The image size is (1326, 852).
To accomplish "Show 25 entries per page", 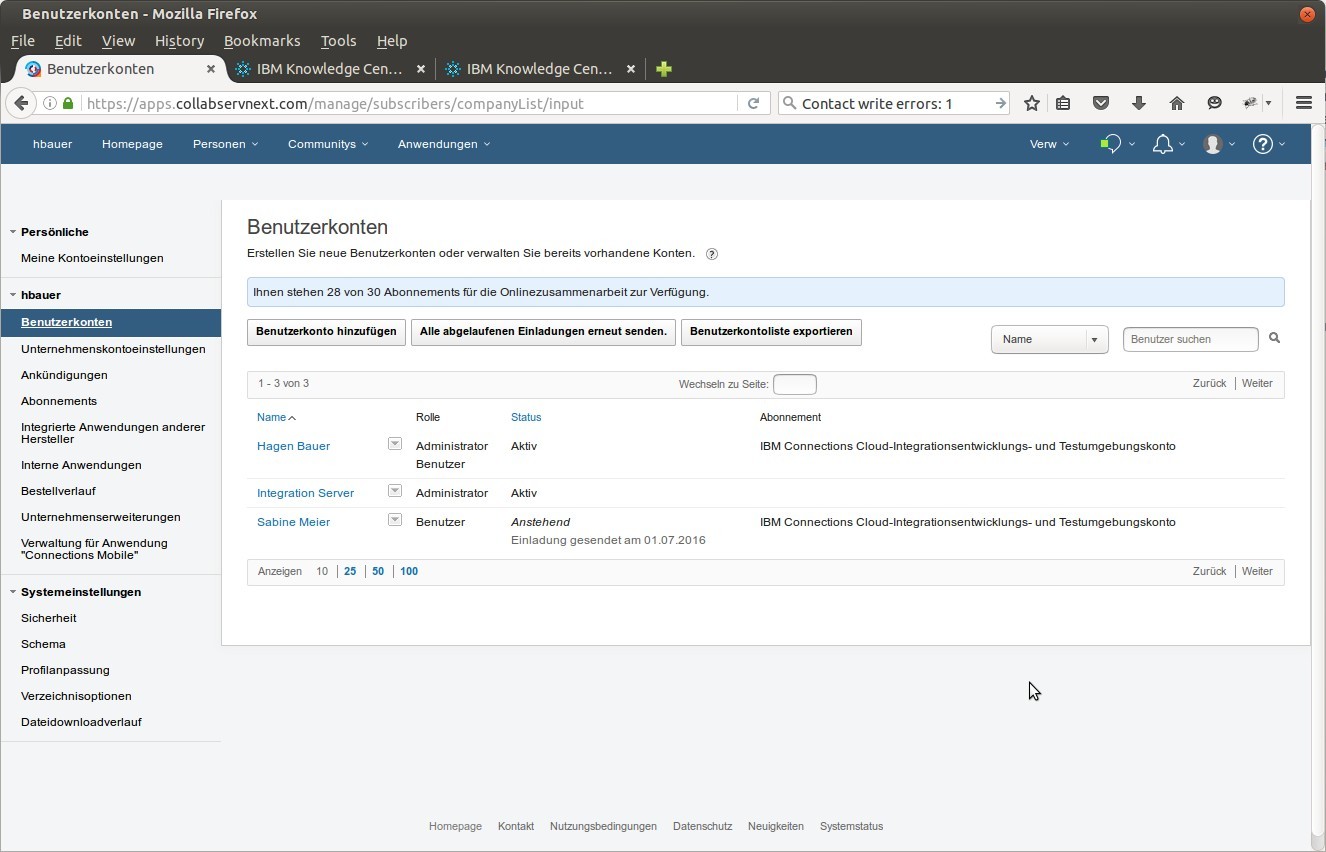I will tap(350, 571).
